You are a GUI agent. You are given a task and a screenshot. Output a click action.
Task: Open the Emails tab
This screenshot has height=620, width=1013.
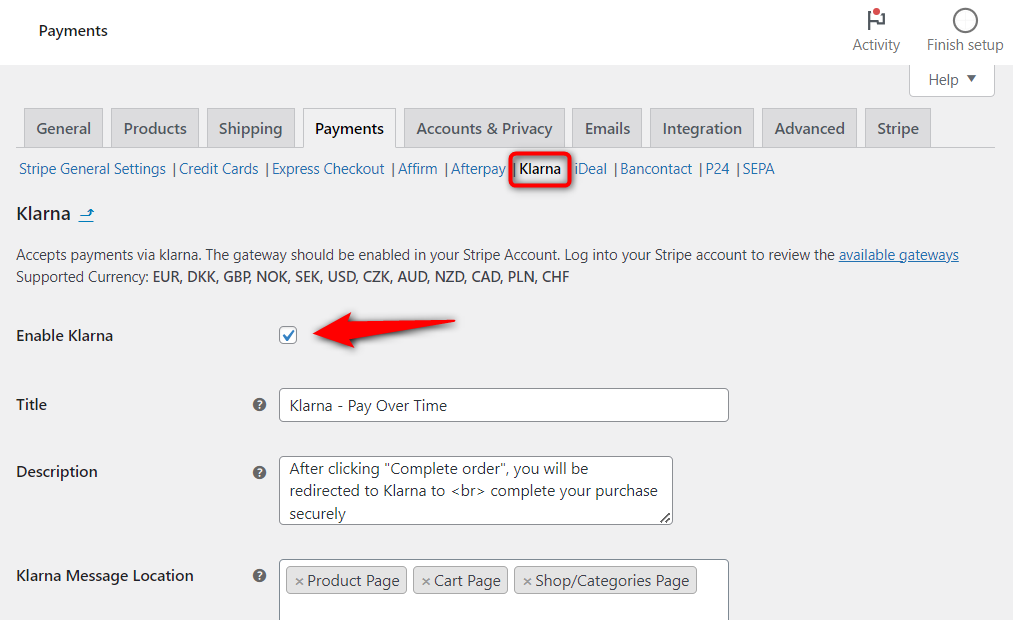[x=607, y=129]
